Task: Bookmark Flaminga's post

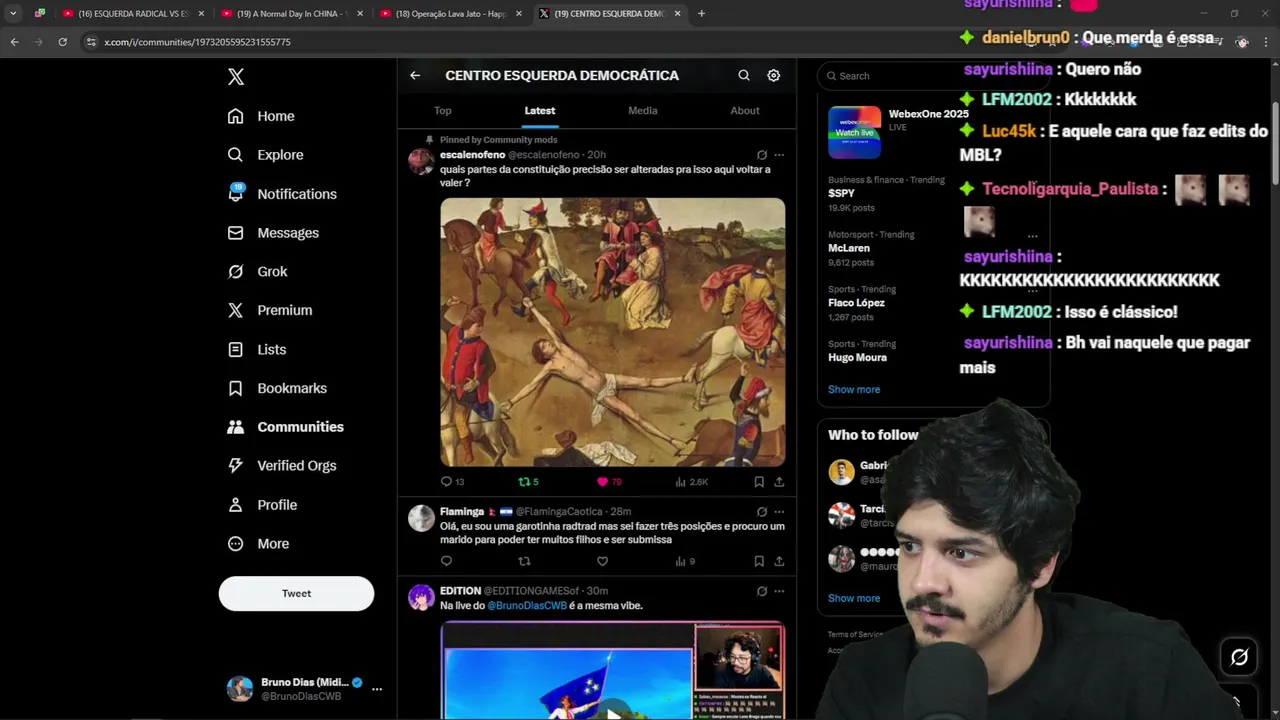Action: (759, 562)
